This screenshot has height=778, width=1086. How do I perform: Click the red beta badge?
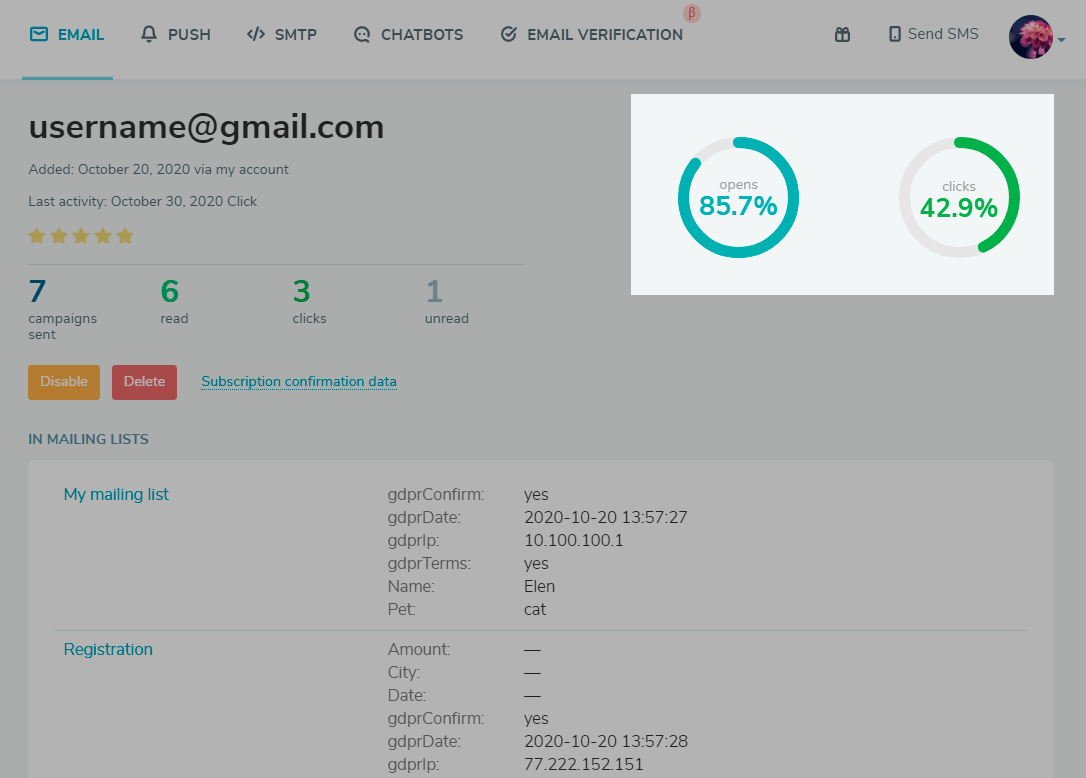coord(691,13)
